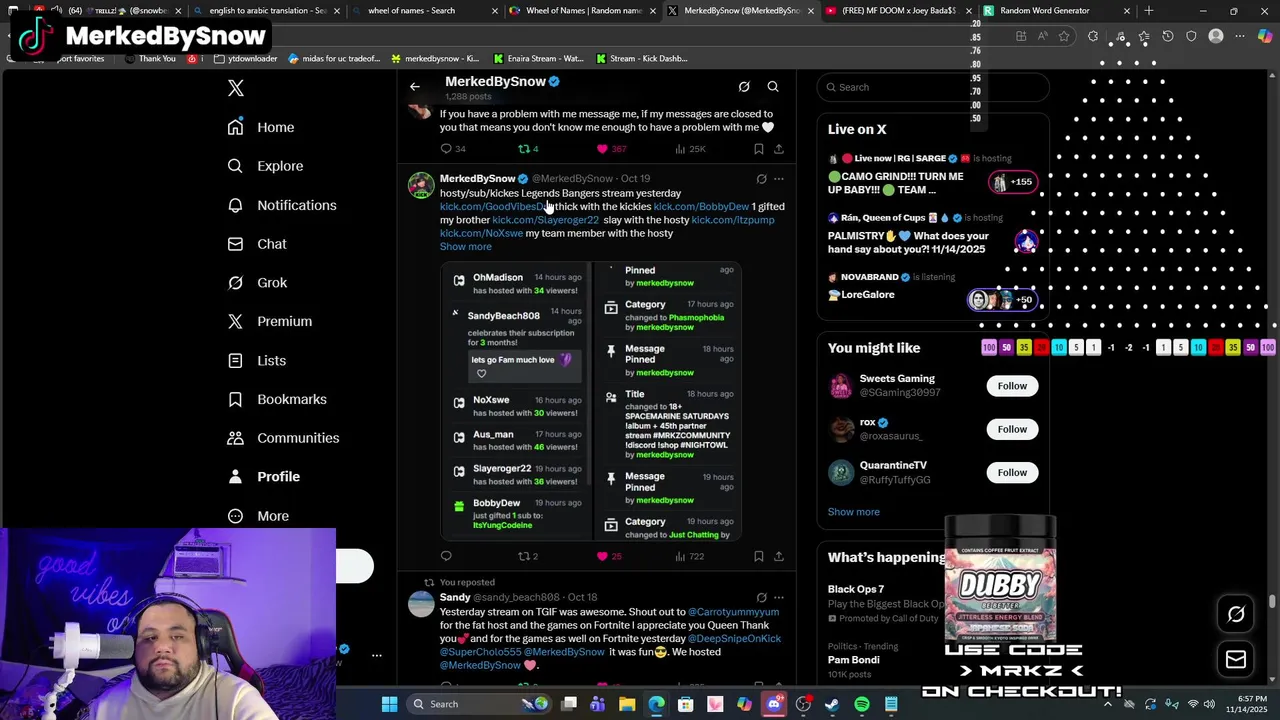
Task: Switch to the Wheel of Names browser tab
Action: (582, 11)
